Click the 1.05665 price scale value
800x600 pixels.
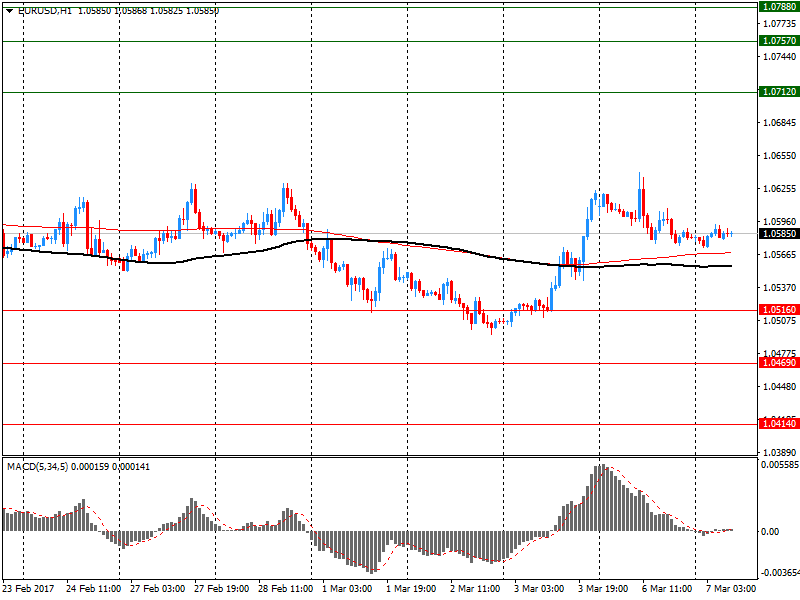(780, 255)
